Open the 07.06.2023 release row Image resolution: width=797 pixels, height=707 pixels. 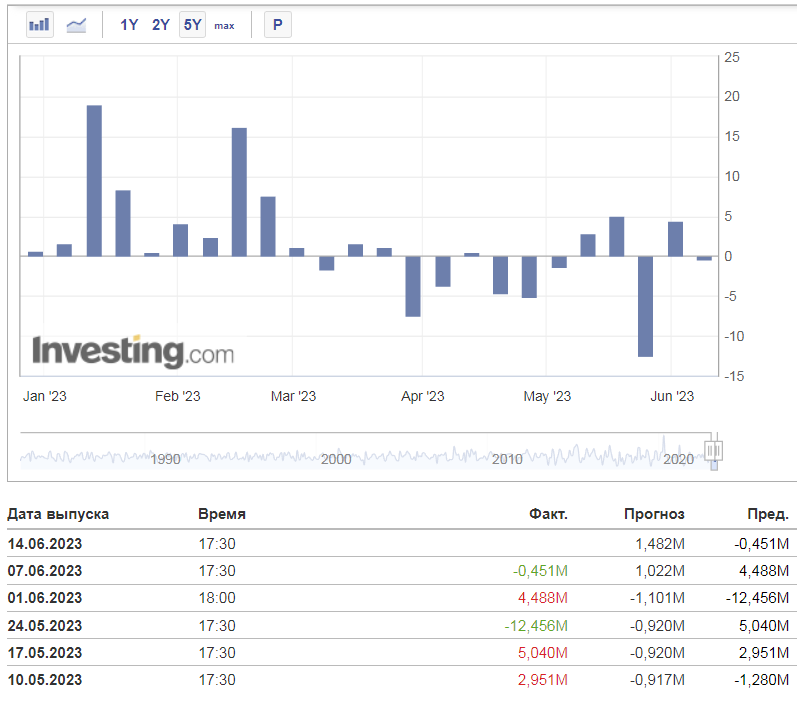tap(398, 570)
